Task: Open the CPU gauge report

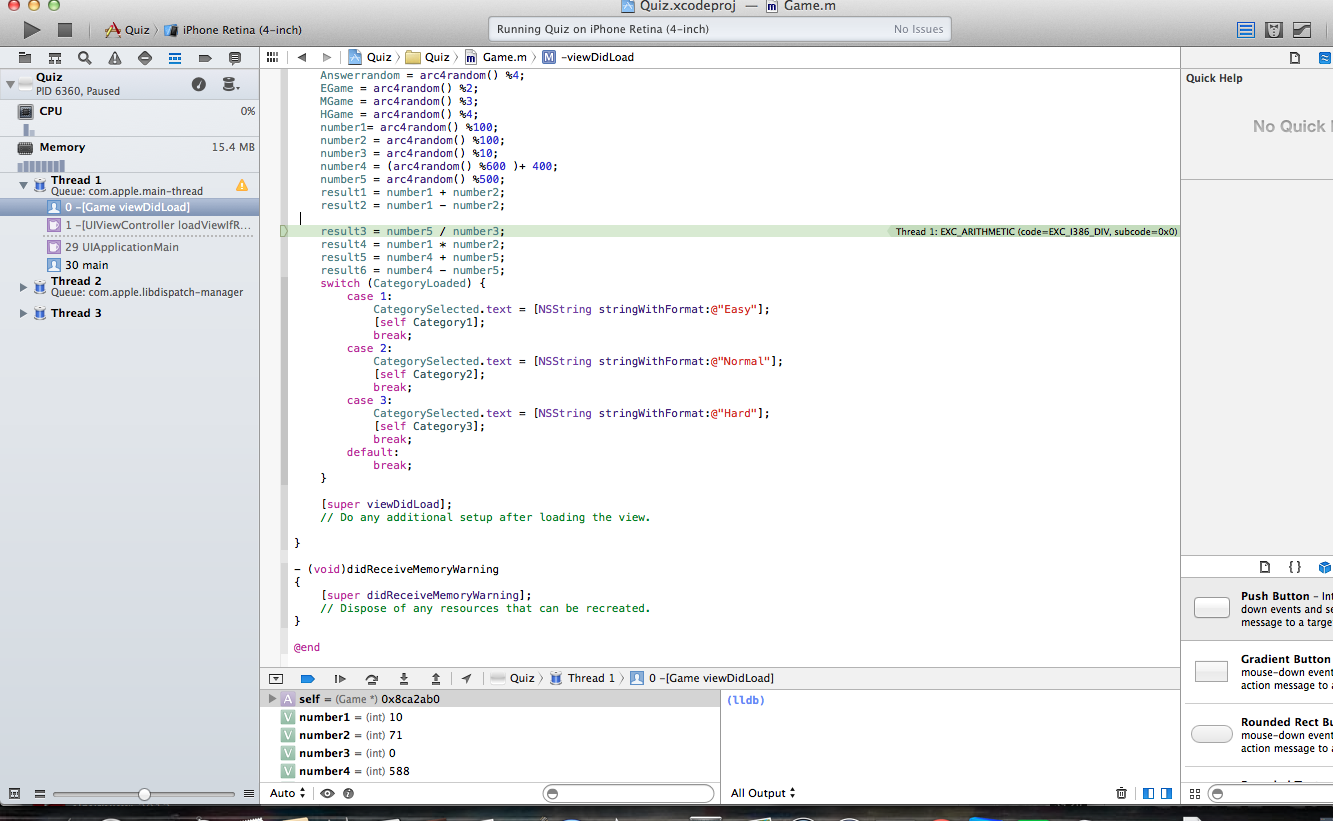Action: click(x=130, y=118)
